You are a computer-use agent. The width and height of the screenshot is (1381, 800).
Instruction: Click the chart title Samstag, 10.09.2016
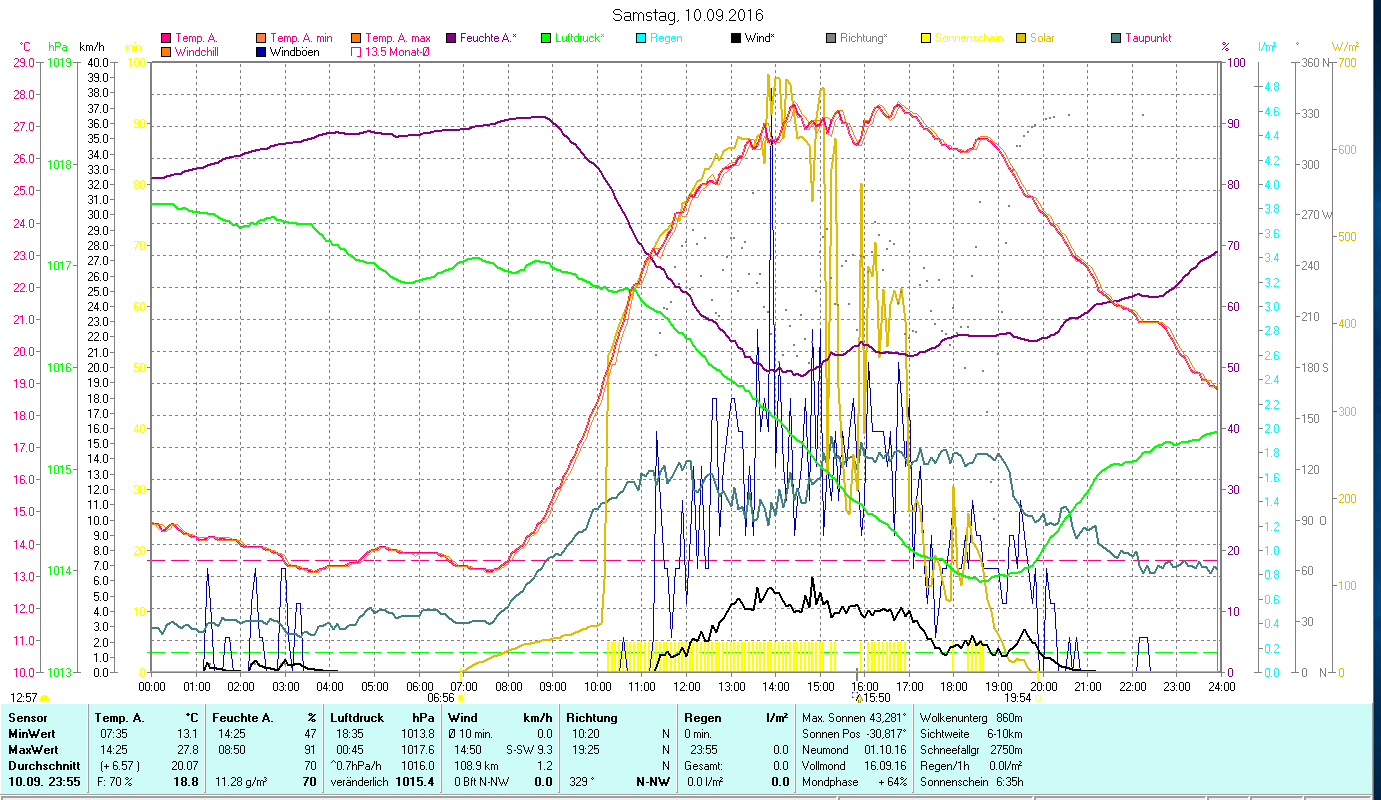tap(687, 16)
